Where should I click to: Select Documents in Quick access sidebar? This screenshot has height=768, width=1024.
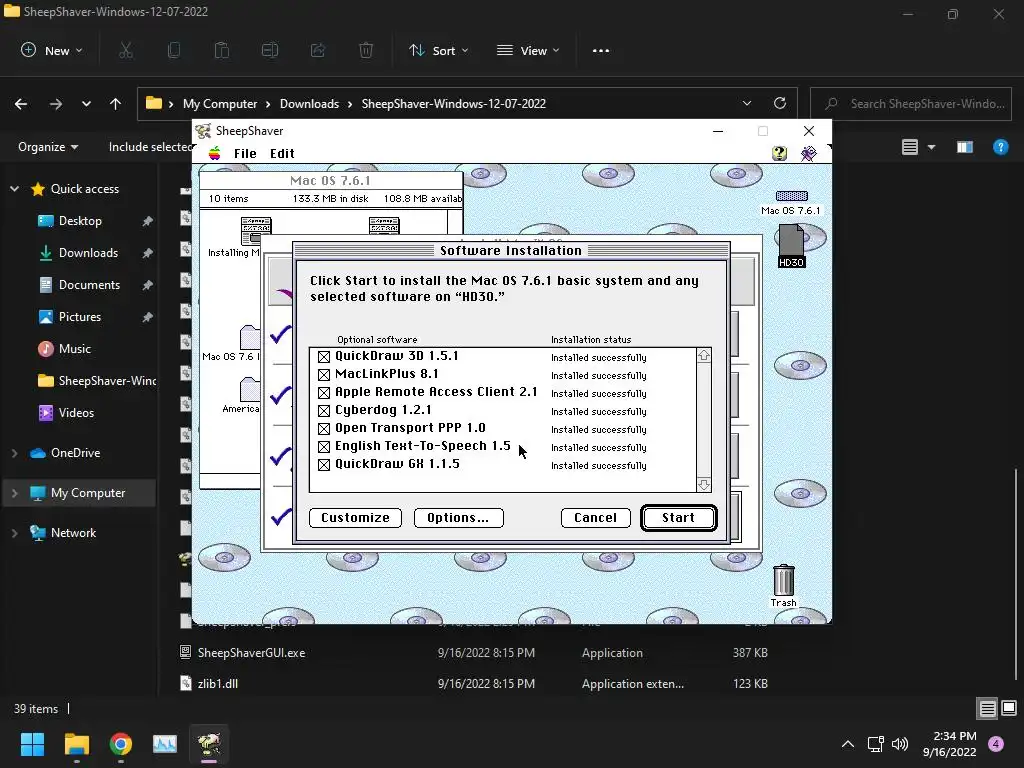(x=89, y=285)
